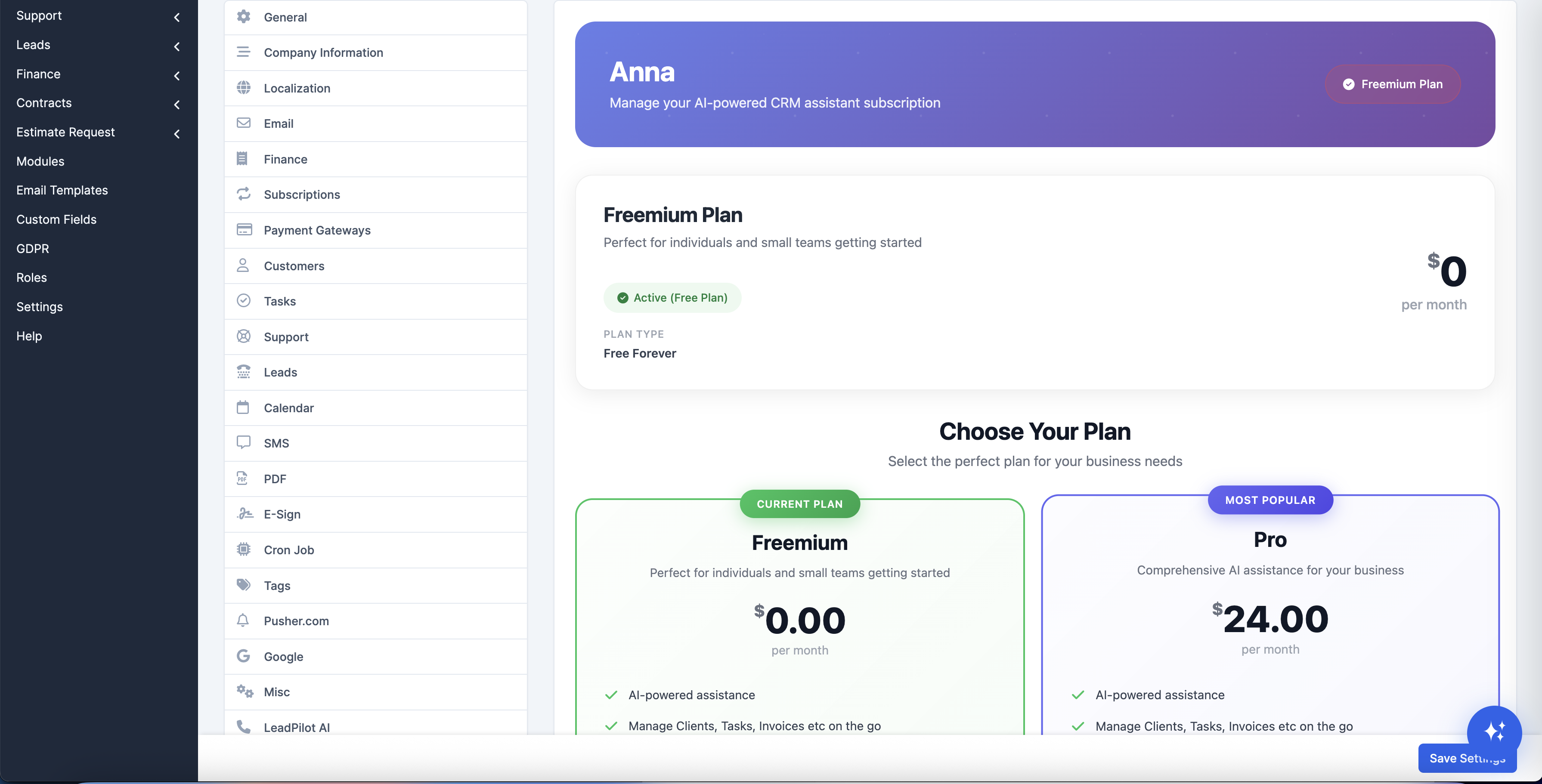Expand the Estimate Request submenu chevron
Image resolution: width=1542 pixels, height=784 pixels.
click(x=176, y=133)
